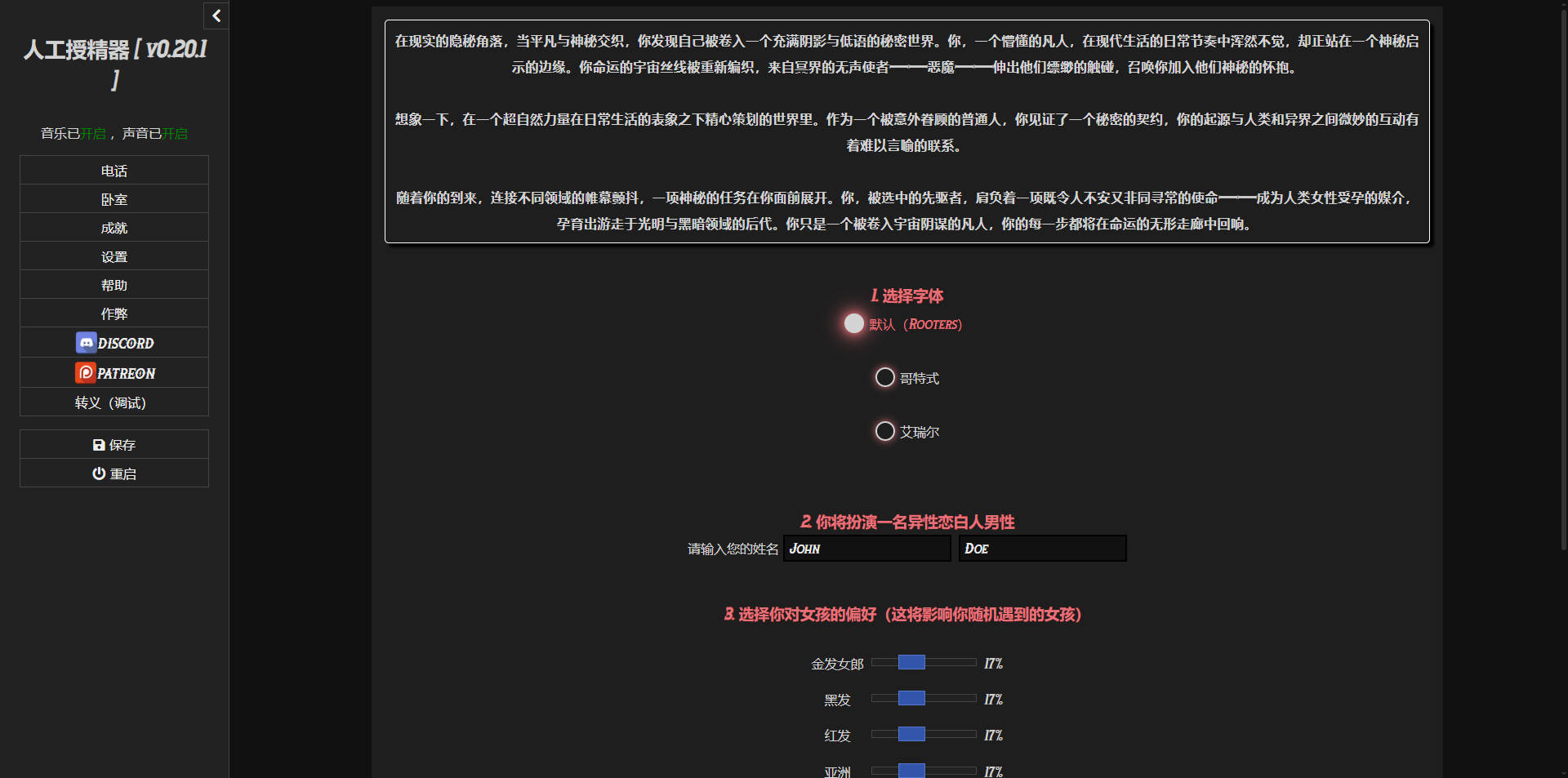
Task: Click the 转义 (调试) debug button
Action: [114, 402]
